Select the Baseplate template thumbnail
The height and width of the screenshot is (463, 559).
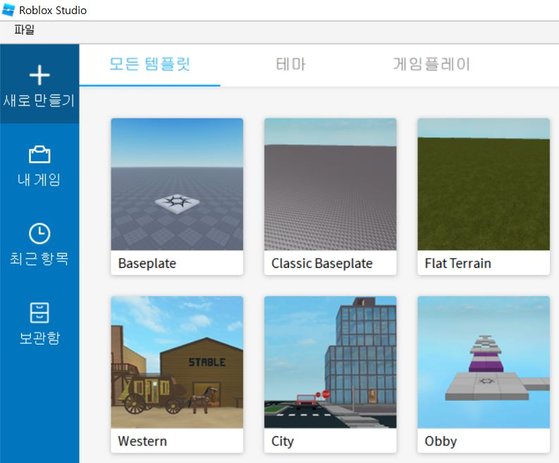point(177,184)
